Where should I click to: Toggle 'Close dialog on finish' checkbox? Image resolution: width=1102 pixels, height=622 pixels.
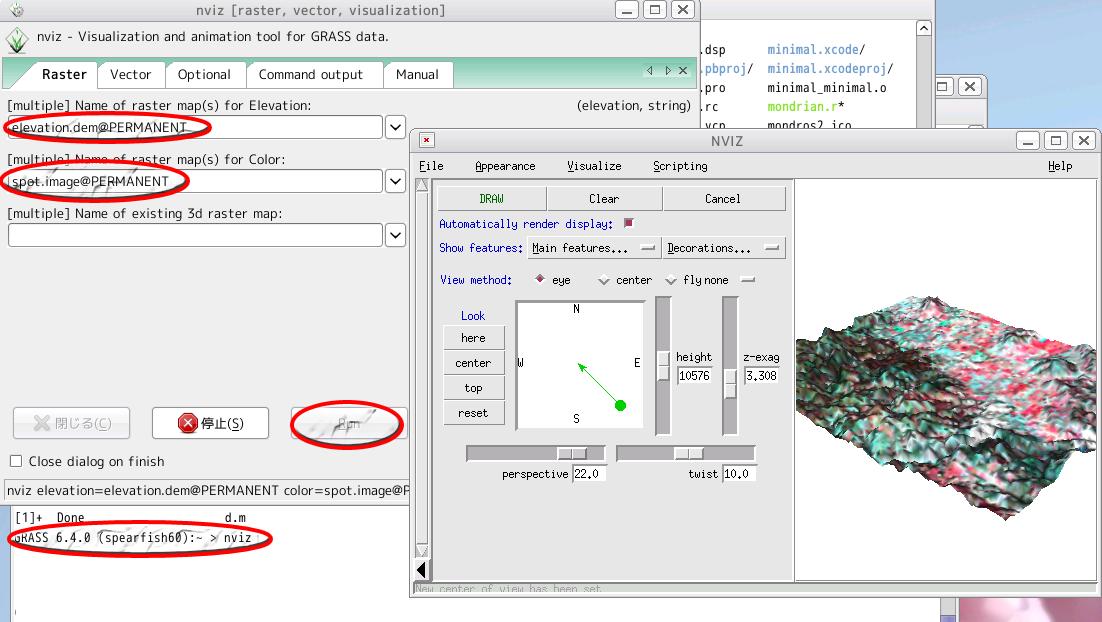[x=16, y=461]
